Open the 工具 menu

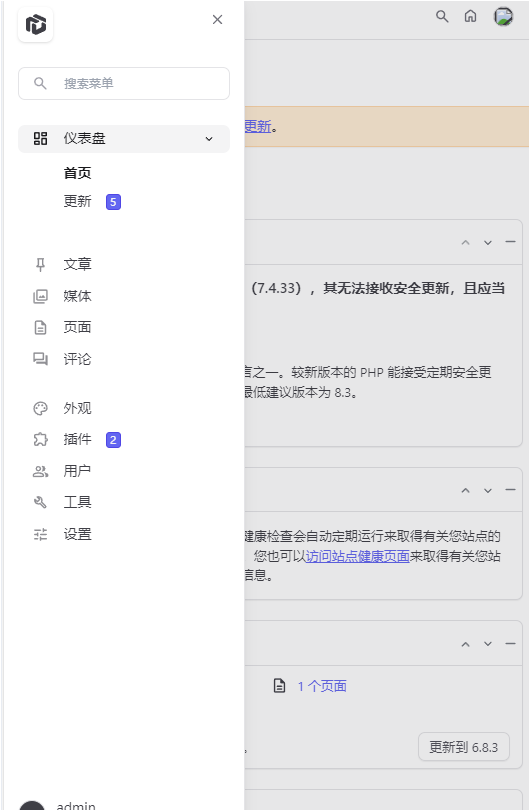point(77,502)
